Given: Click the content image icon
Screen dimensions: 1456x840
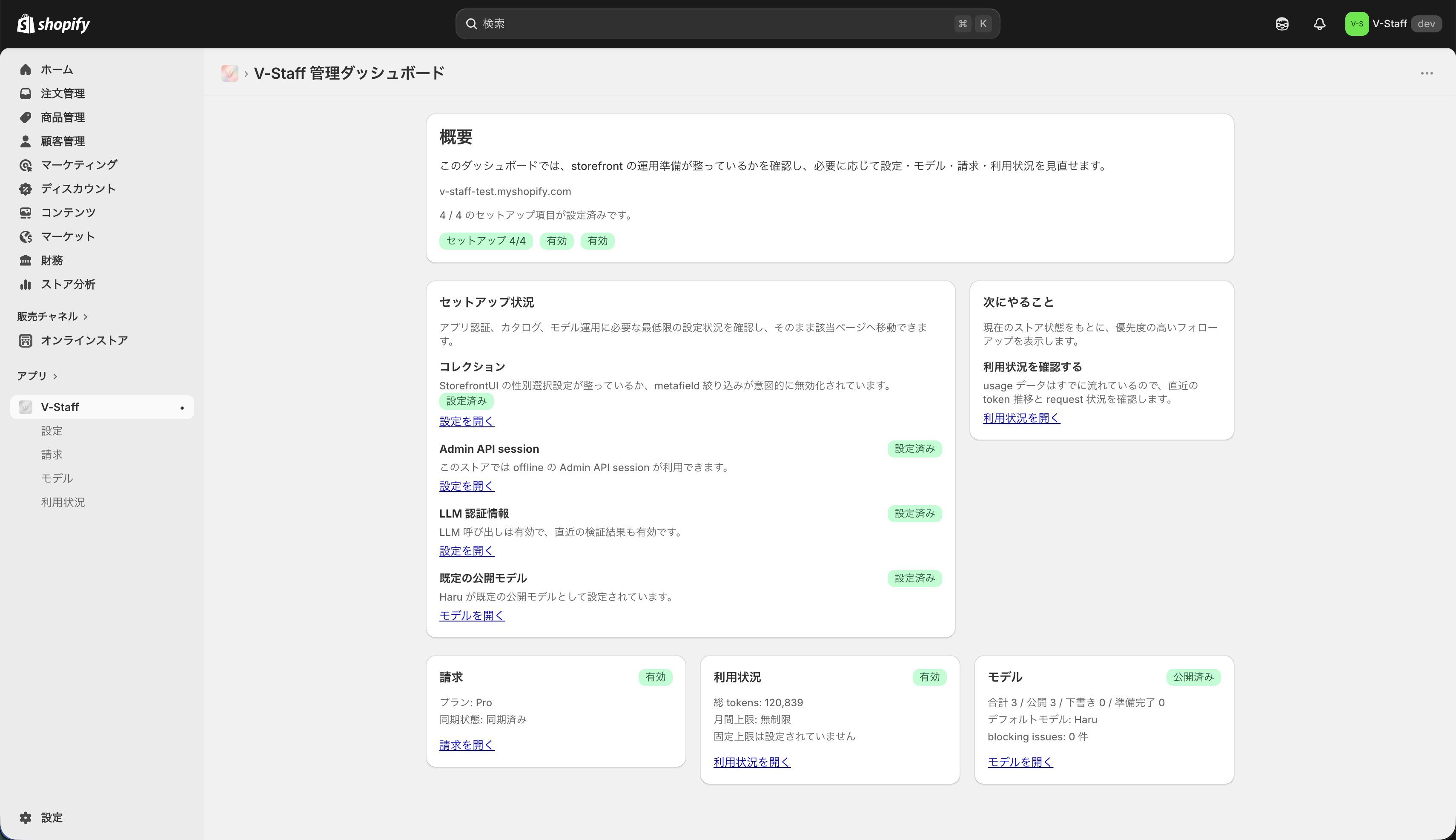Looking at the screenshot, I should point(26,213).
